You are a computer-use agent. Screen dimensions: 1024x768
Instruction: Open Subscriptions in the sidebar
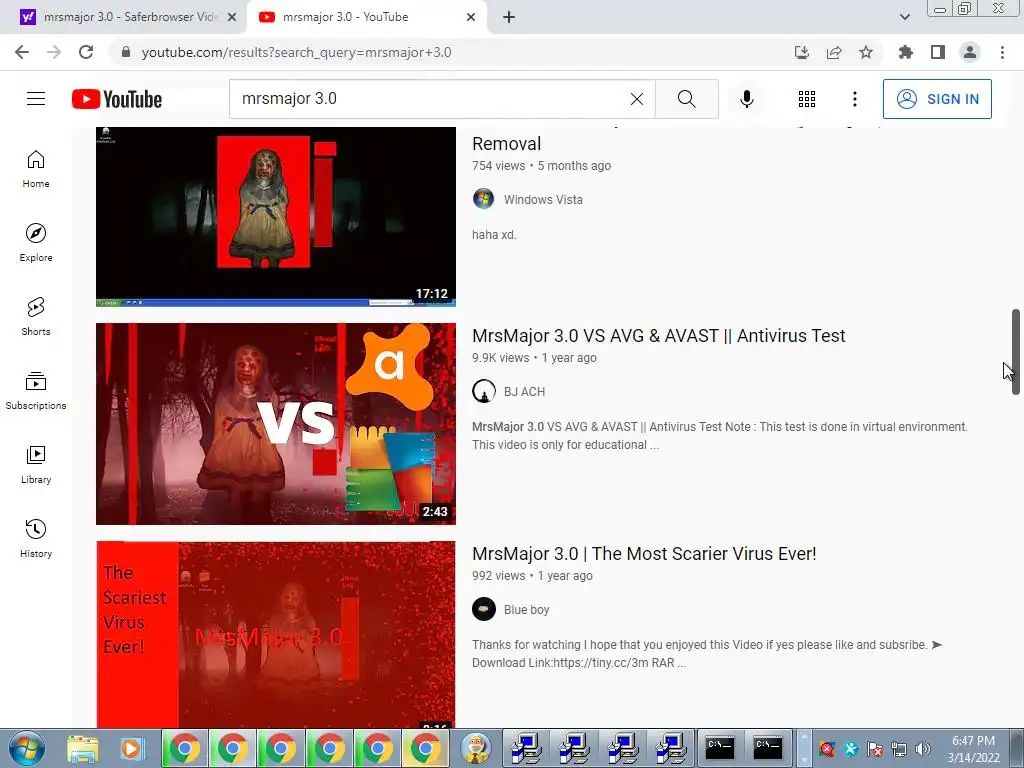36,391
